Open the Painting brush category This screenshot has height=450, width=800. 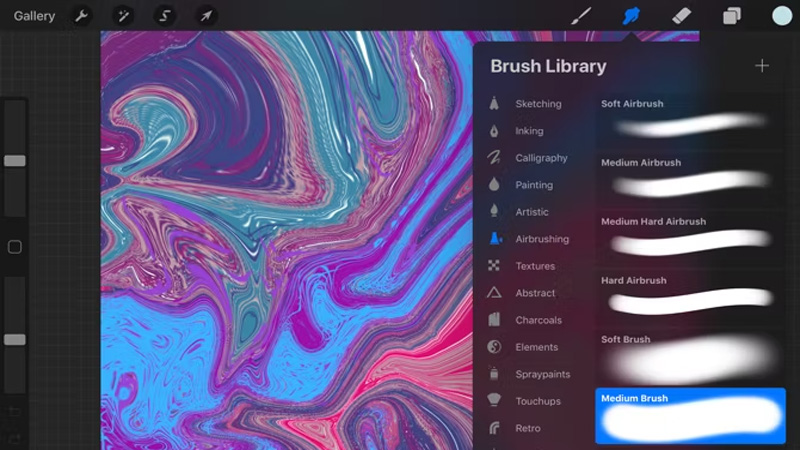click(534, 185)
